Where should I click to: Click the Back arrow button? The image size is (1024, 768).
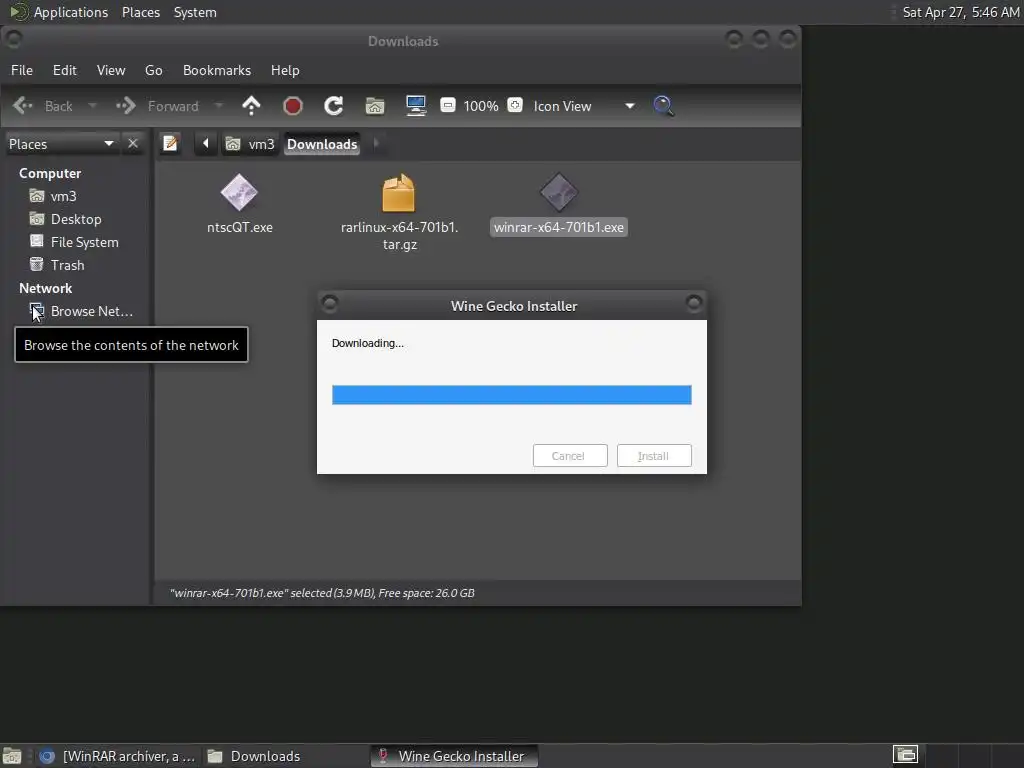(x=43, y=106)
